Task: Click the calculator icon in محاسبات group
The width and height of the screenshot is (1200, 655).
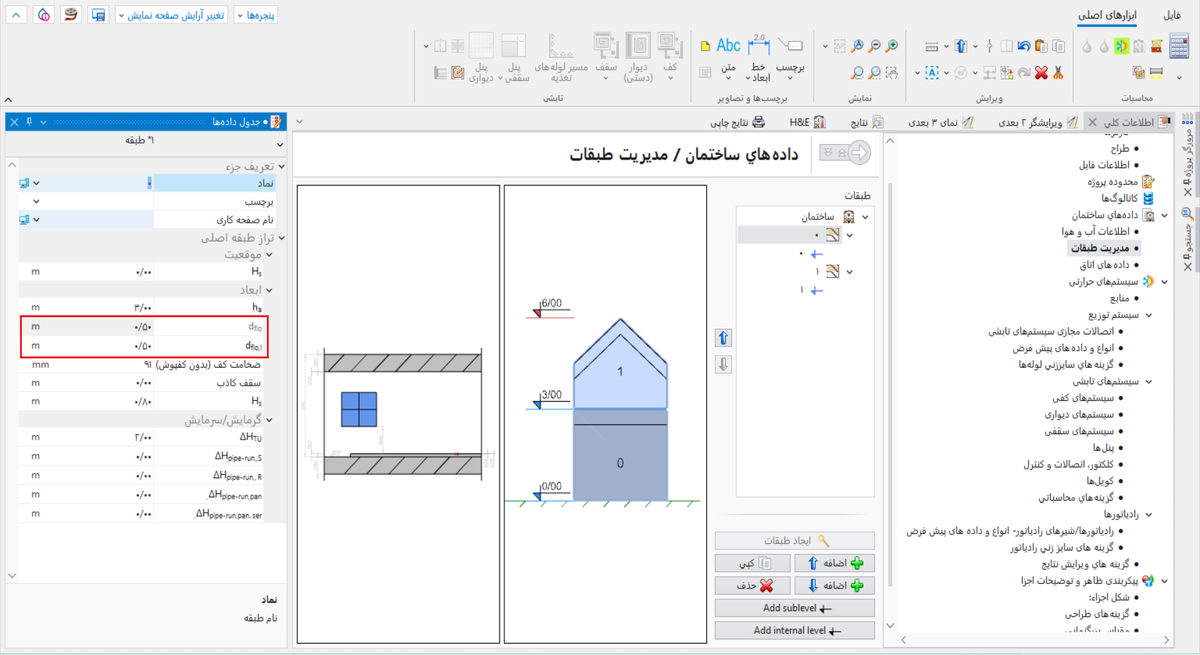Action: pyautogui.click(x=1178, y=47)
